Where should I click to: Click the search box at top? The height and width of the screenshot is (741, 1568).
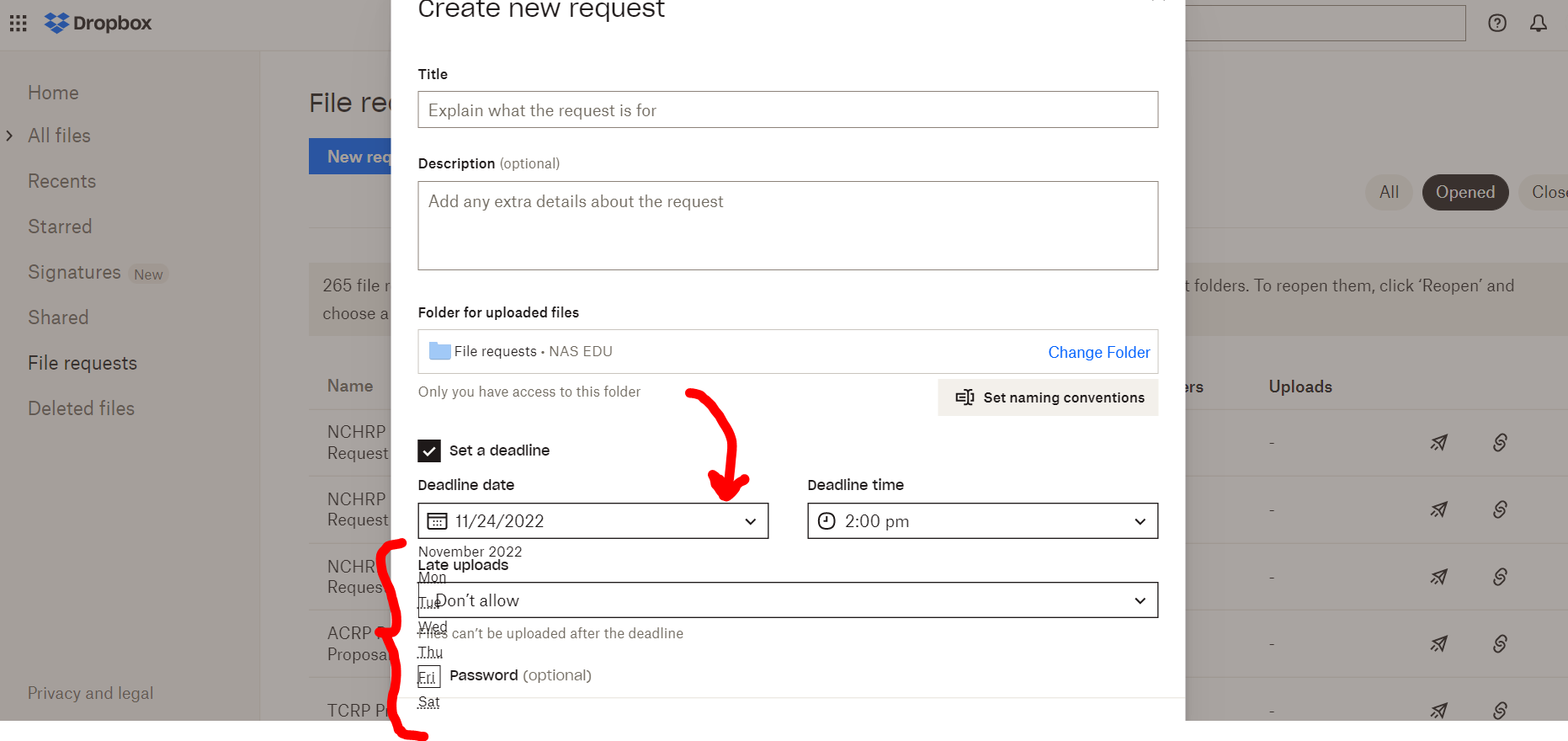1325,23
